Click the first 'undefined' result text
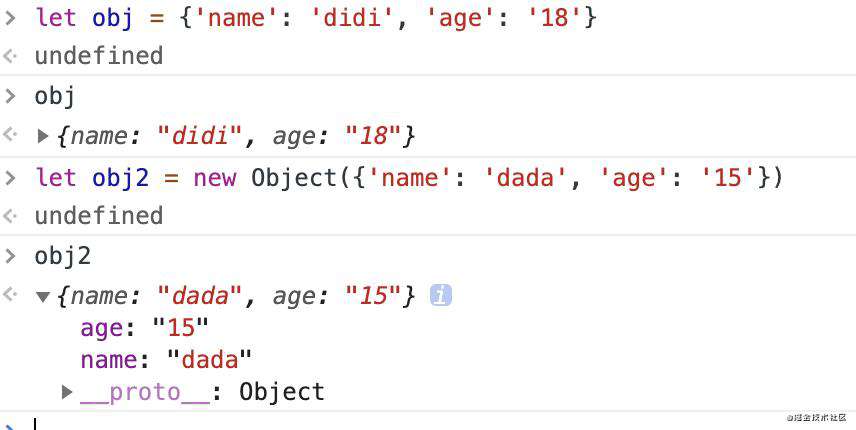This screenshot has width=856, height=430. pos(99,56)
